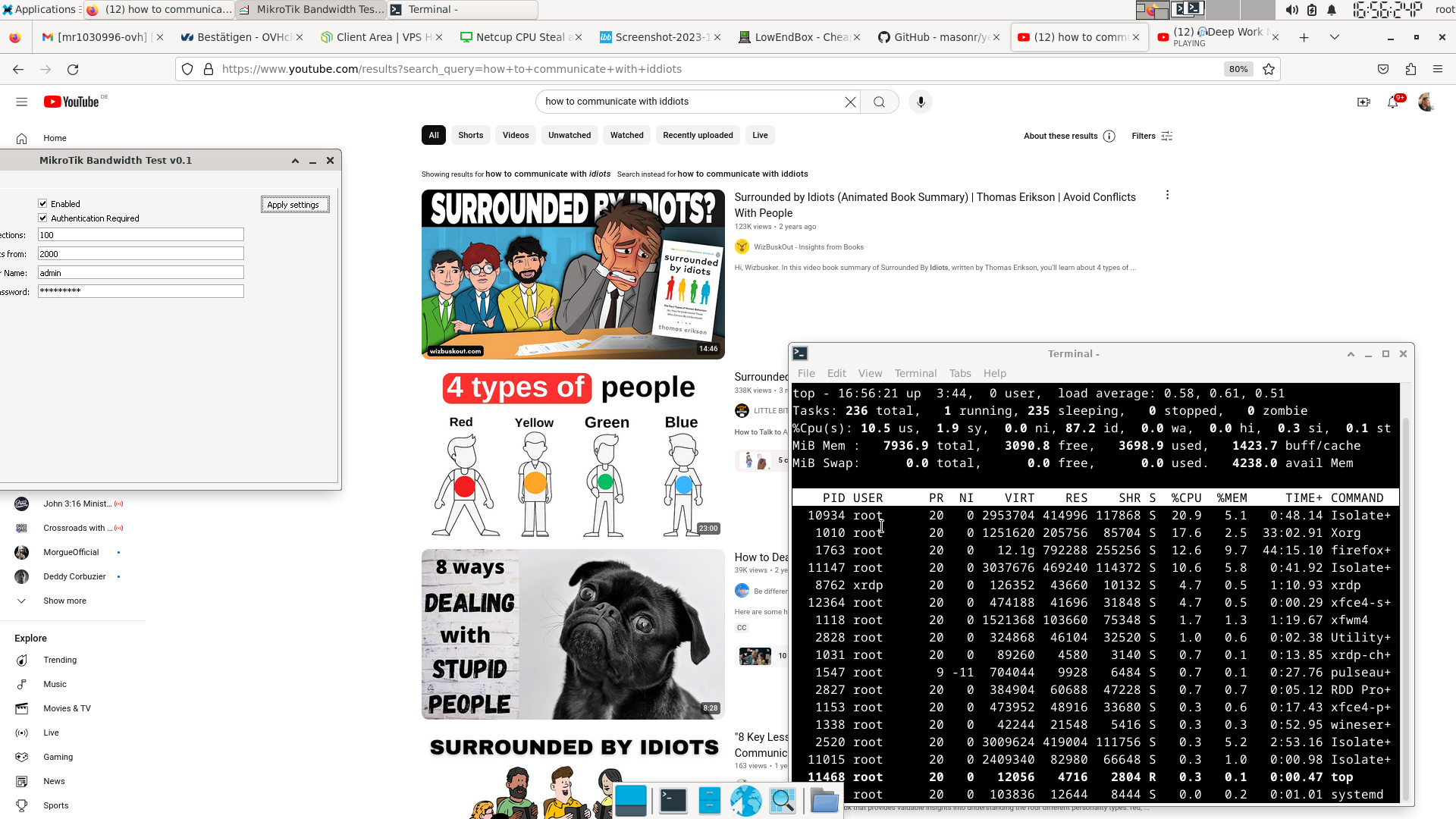
Task: Show only Watched results
Action: 627,135
